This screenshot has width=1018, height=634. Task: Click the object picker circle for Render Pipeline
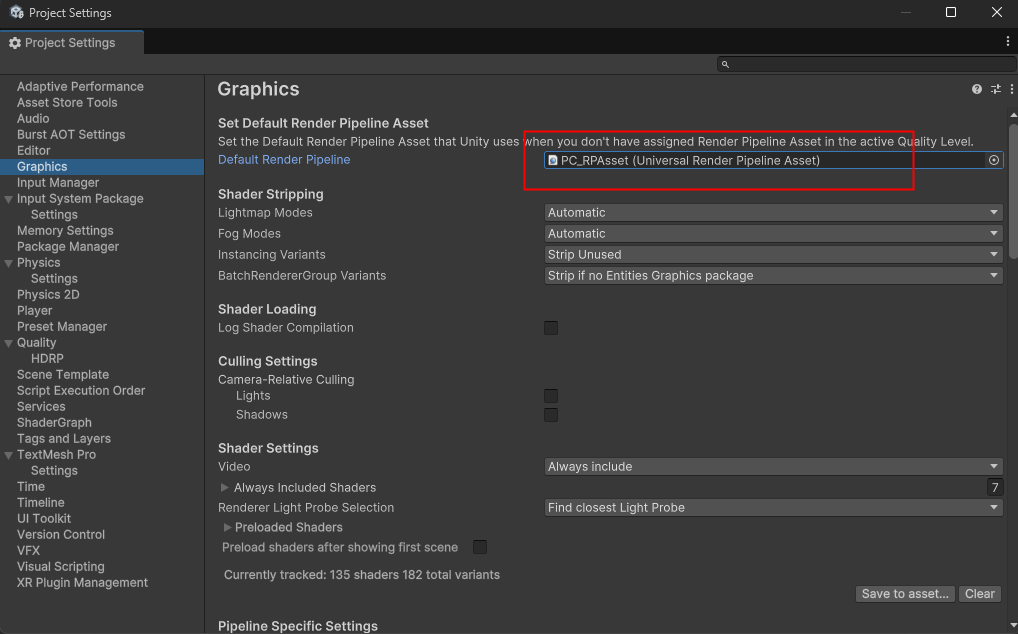point(993,160)
